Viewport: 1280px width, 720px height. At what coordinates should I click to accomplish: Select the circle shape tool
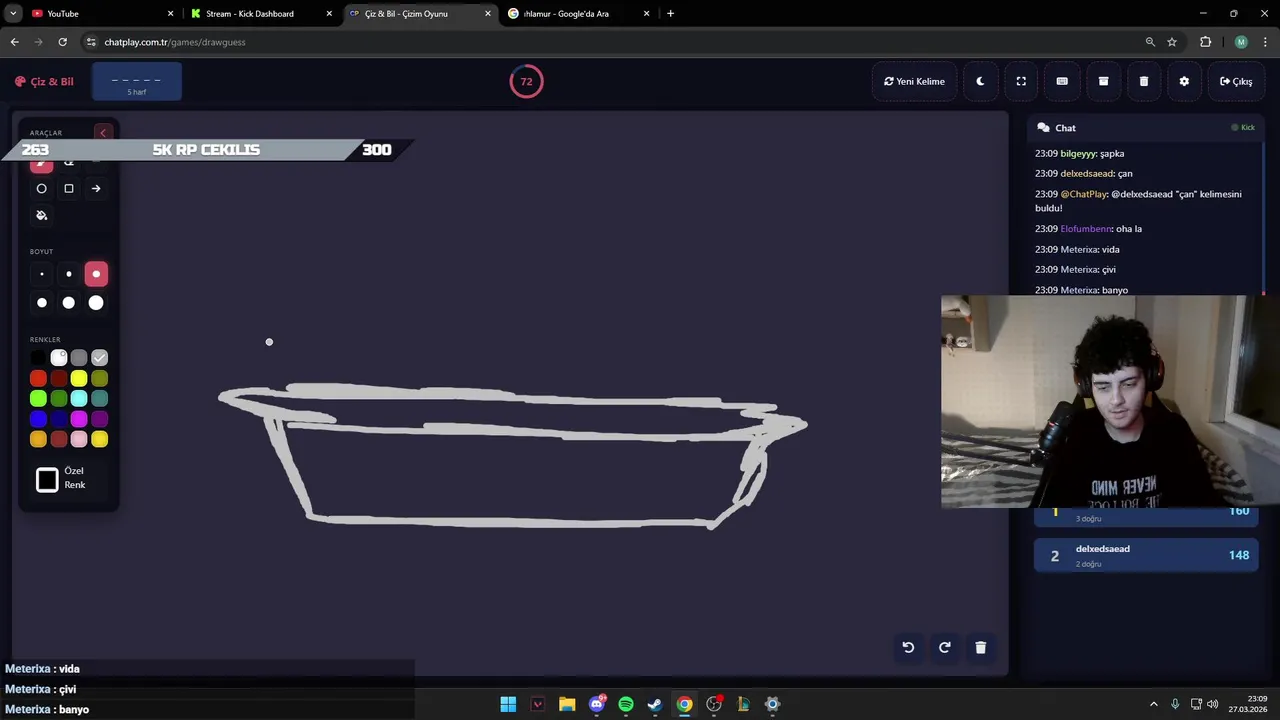click(x=41, y=188)
